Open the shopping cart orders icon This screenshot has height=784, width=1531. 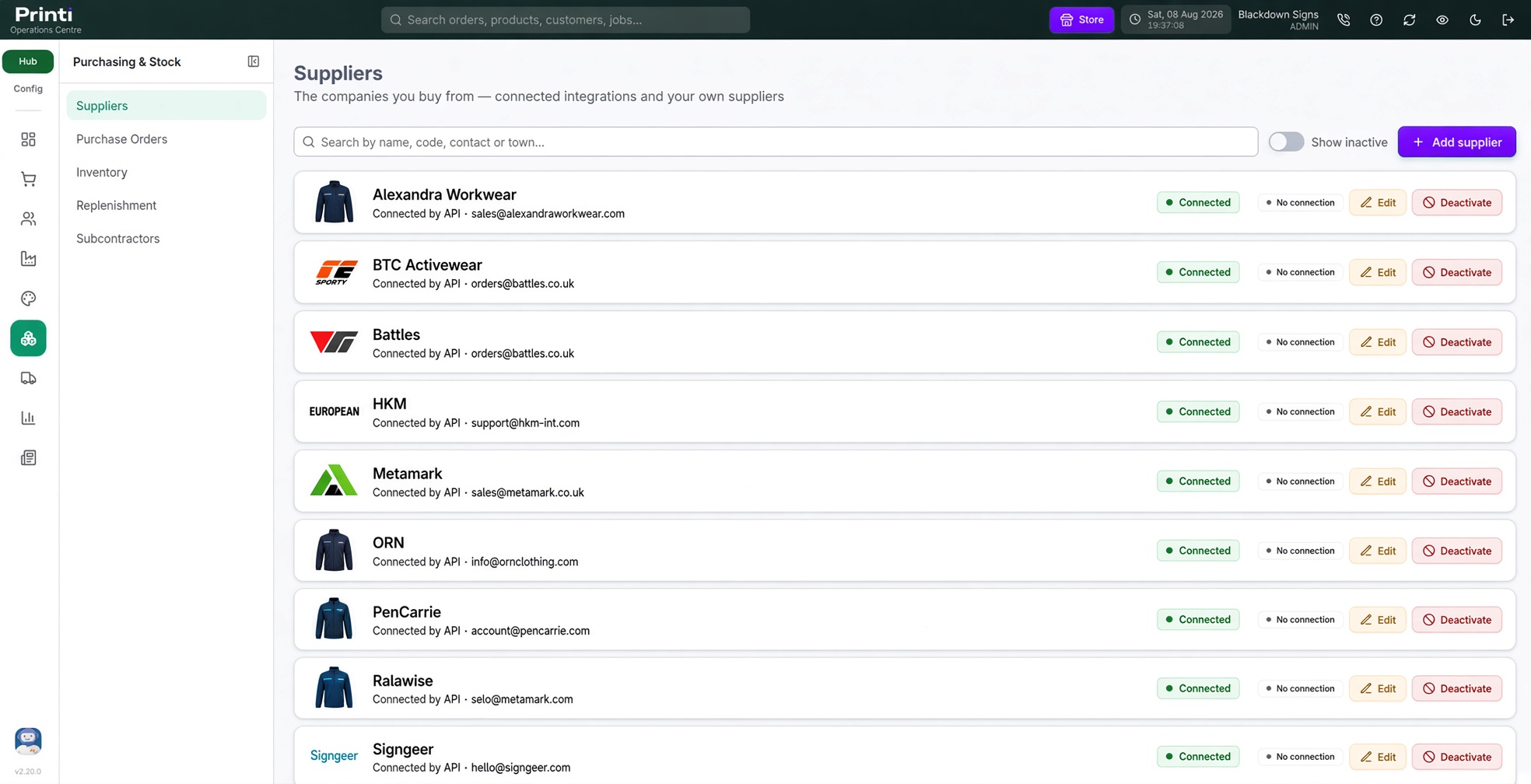[28, 179]
